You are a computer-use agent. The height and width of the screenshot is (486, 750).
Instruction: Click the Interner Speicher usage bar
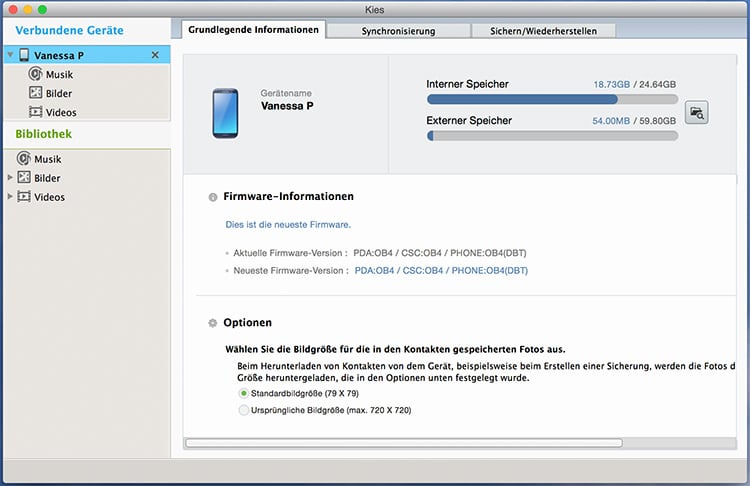click(x=552, y=99)
